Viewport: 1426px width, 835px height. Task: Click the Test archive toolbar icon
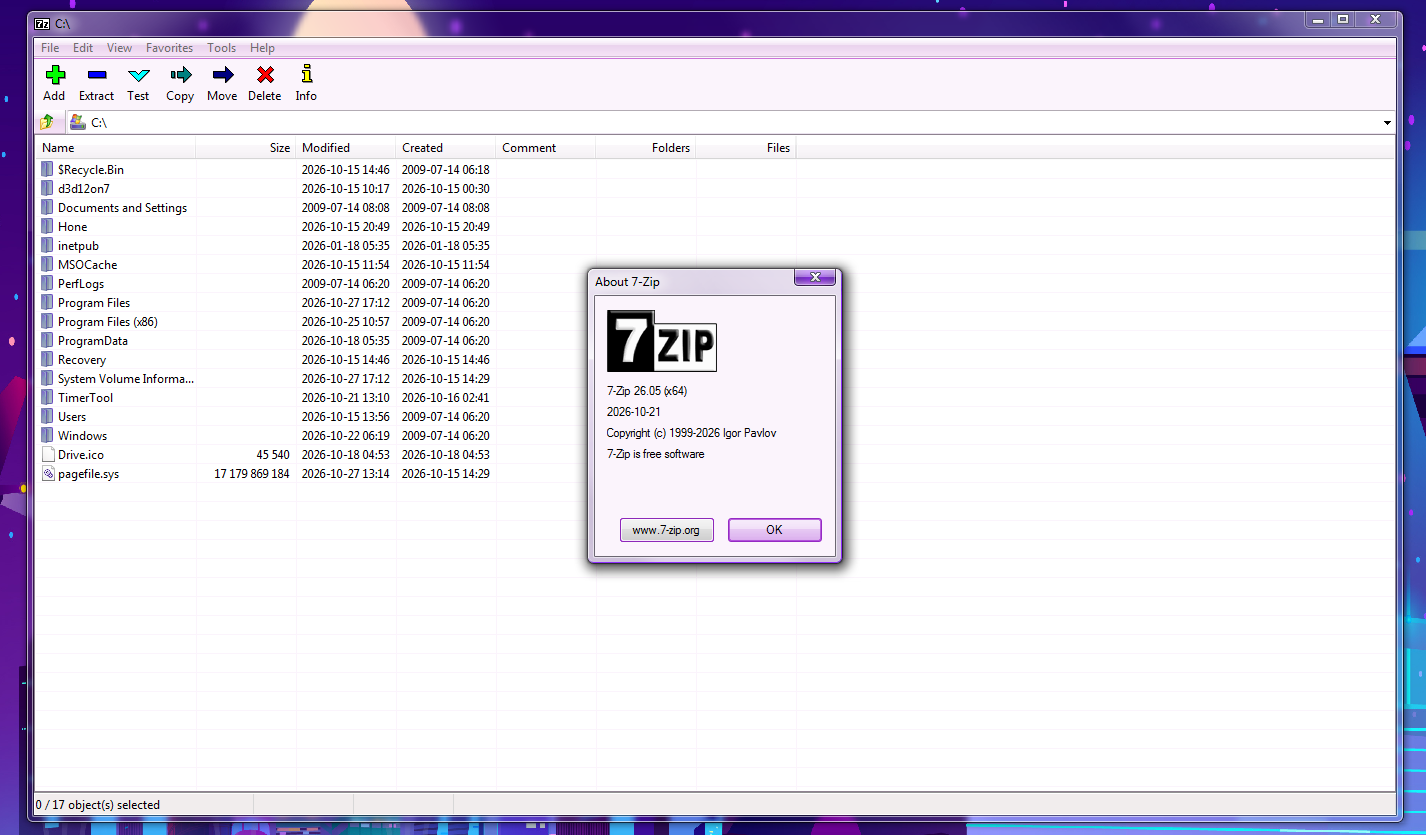138,75
